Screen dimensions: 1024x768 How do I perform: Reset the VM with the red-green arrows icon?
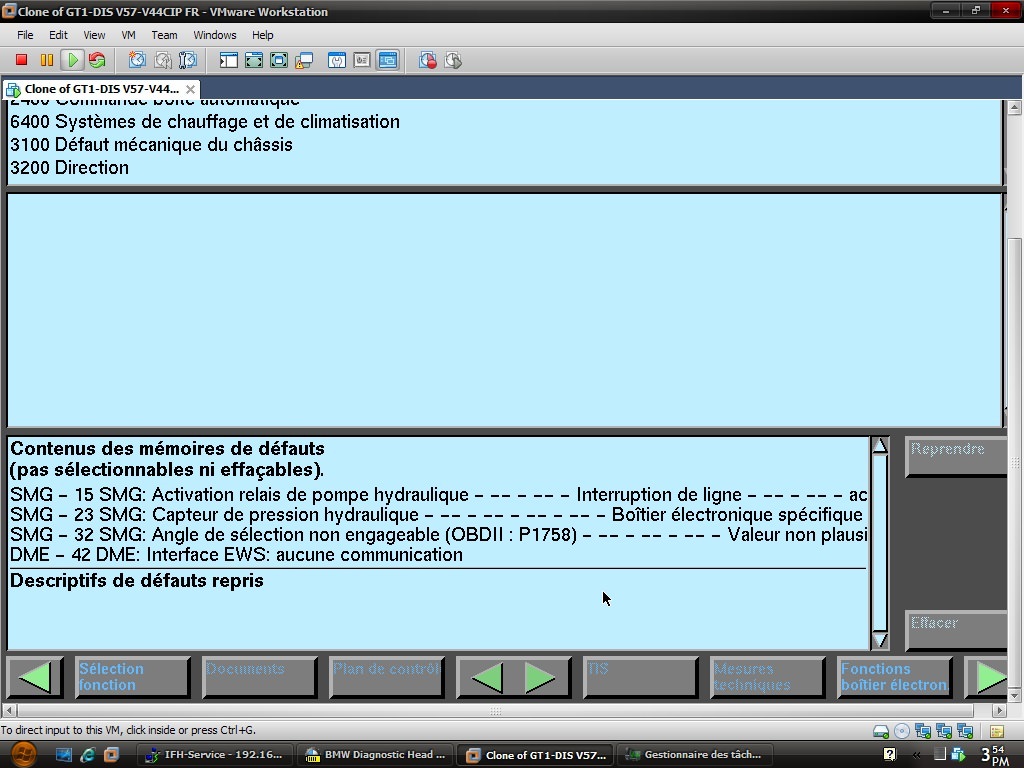(97, 60)
